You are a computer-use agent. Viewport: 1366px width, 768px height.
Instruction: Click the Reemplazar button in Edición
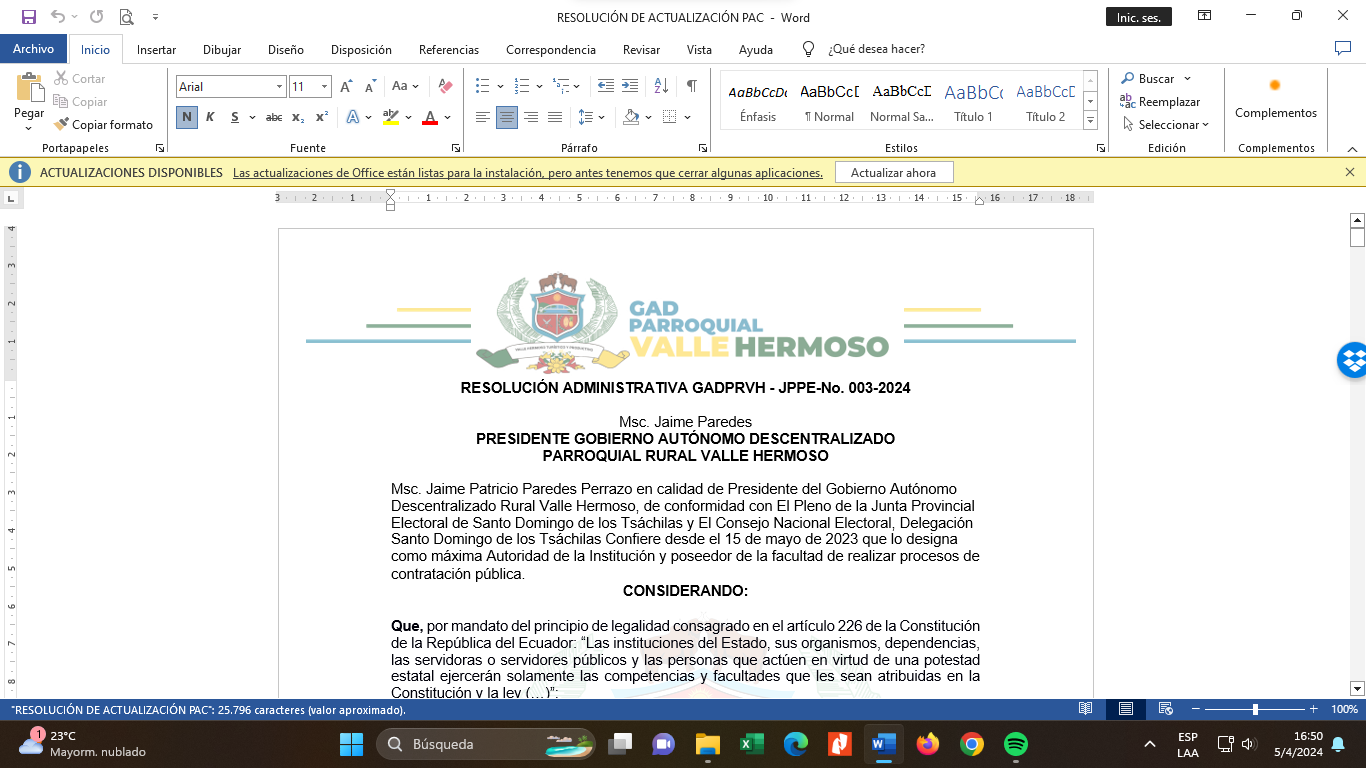[1160, 102]
